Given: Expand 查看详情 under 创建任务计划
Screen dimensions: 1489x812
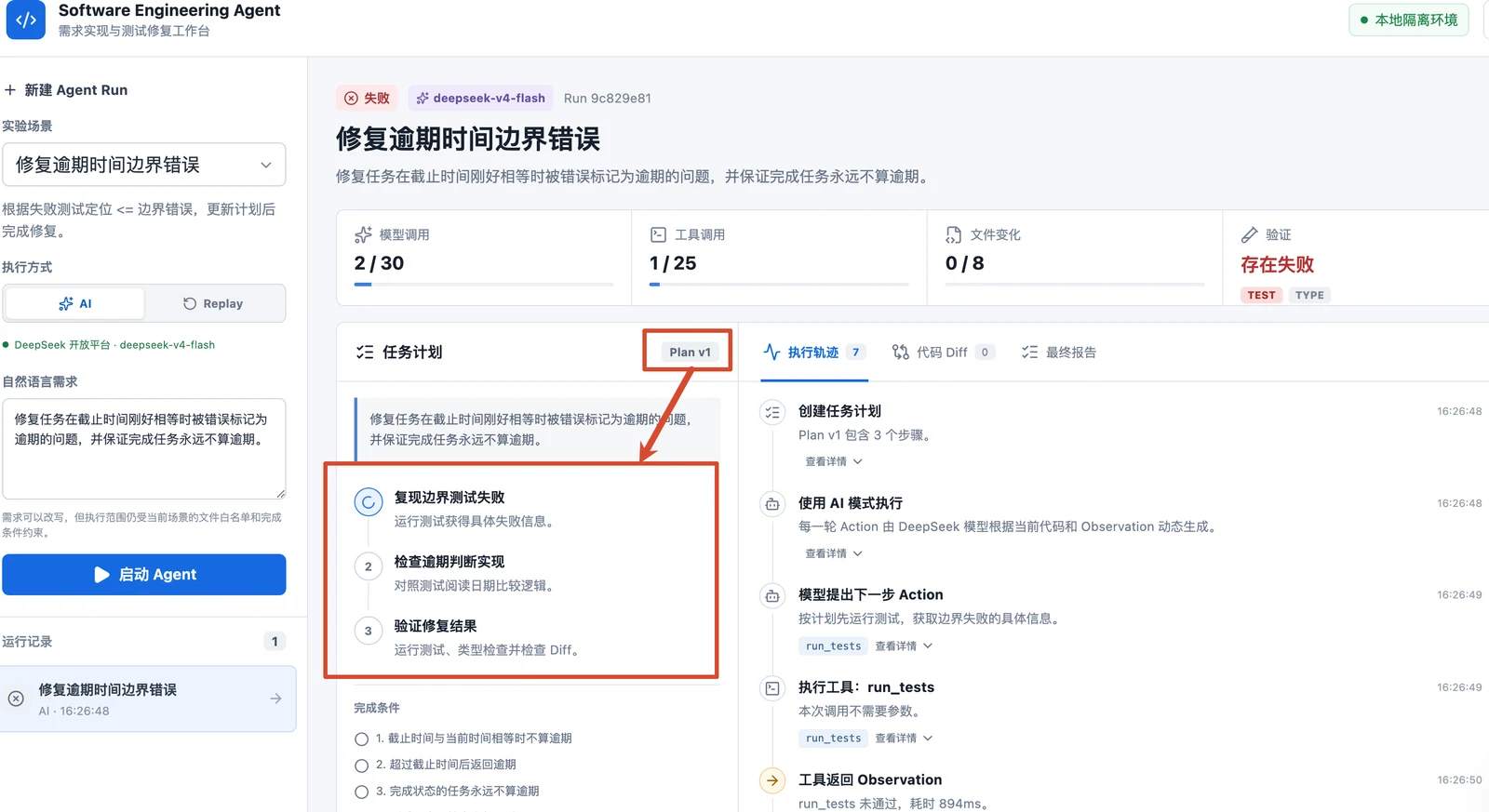Looking at the screenshot, I should tap(834, 461).
